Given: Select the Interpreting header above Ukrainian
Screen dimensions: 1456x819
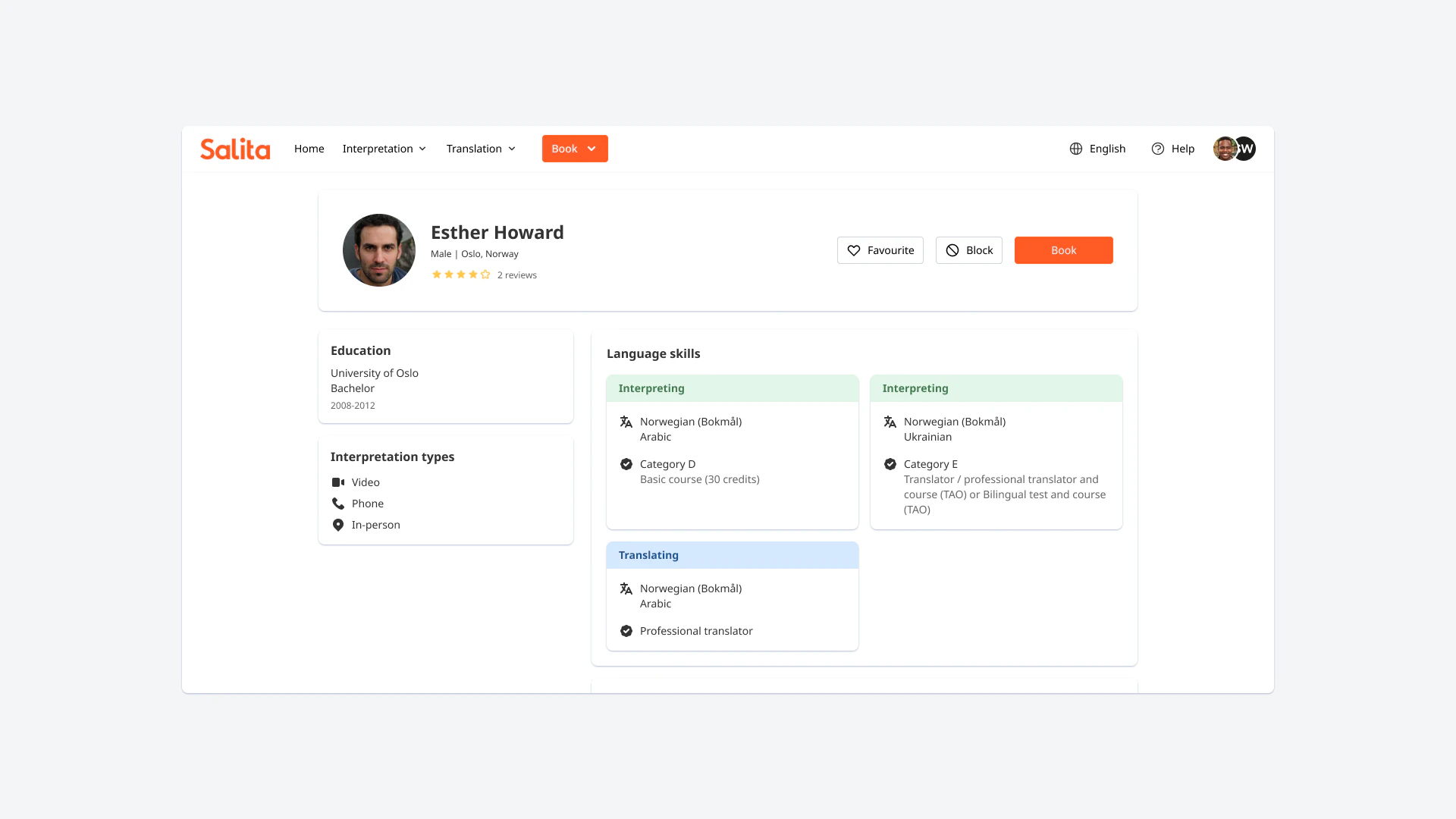Looking at the screenshot, I should (996, 388).
